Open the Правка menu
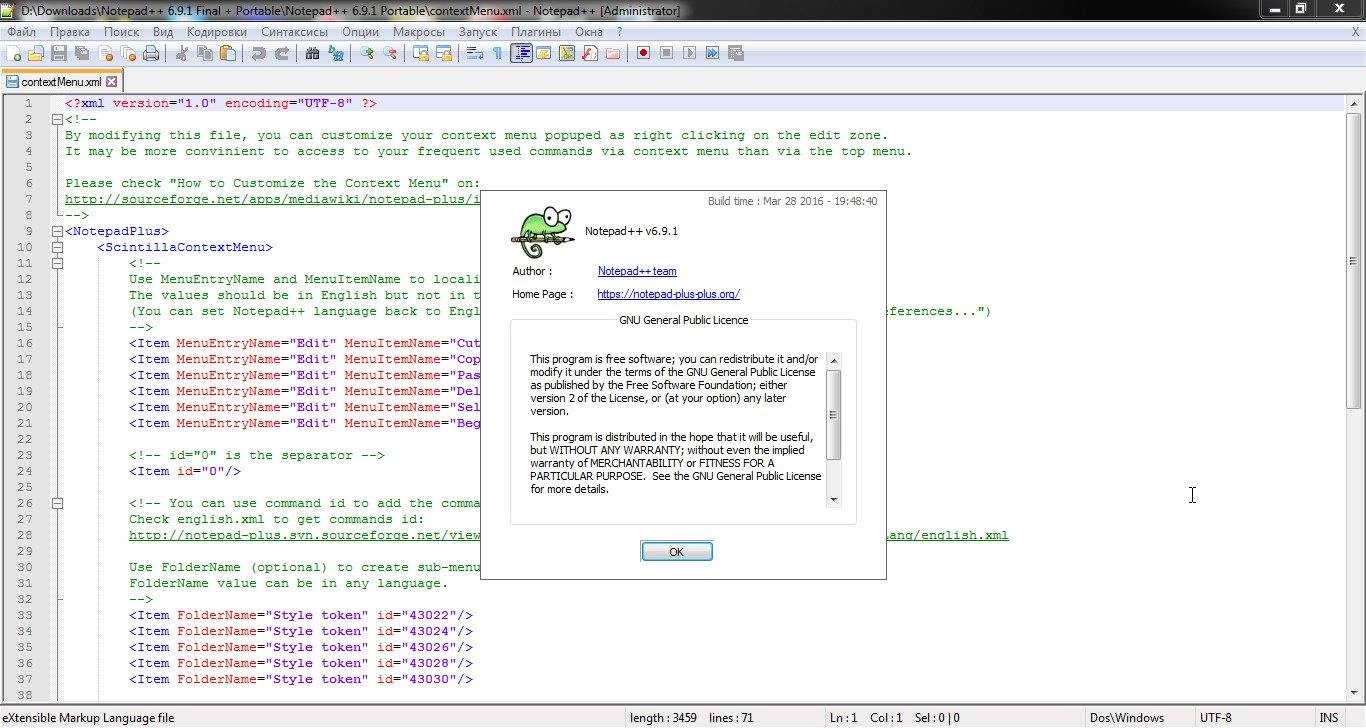The image size is (1366, 728). coord(70,32)
